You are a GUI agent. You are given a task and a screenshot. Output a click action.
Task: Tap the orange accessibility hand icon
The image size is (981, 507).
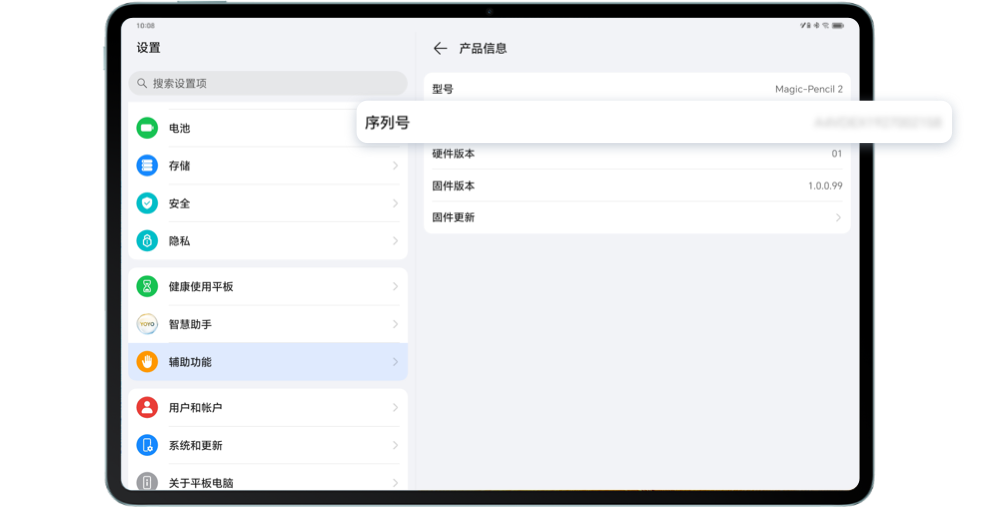(x=147, y=362)
